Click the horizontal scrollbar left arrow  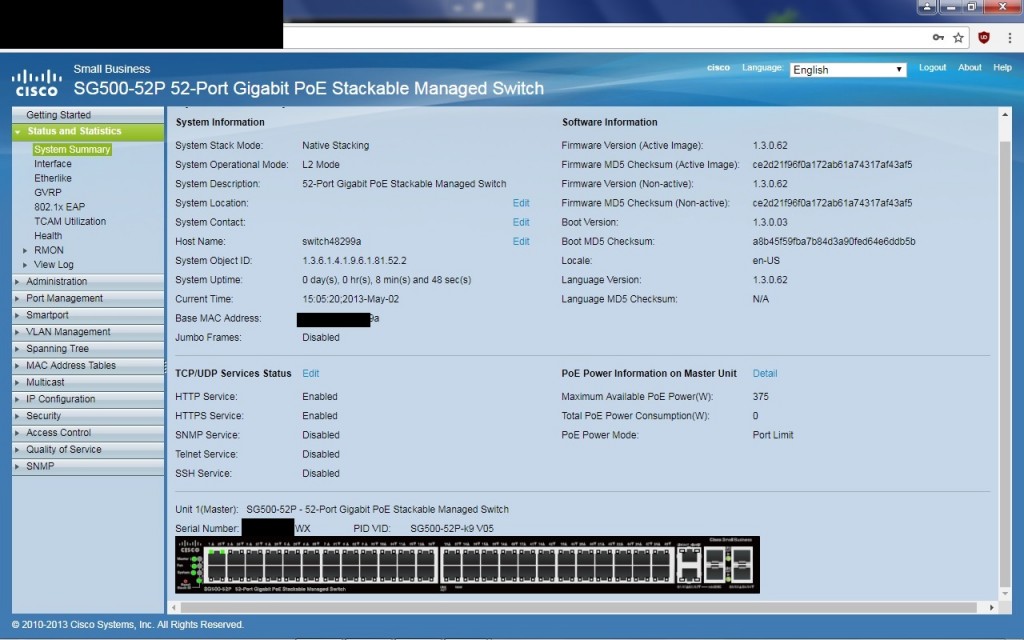click(x=174, y=607)
